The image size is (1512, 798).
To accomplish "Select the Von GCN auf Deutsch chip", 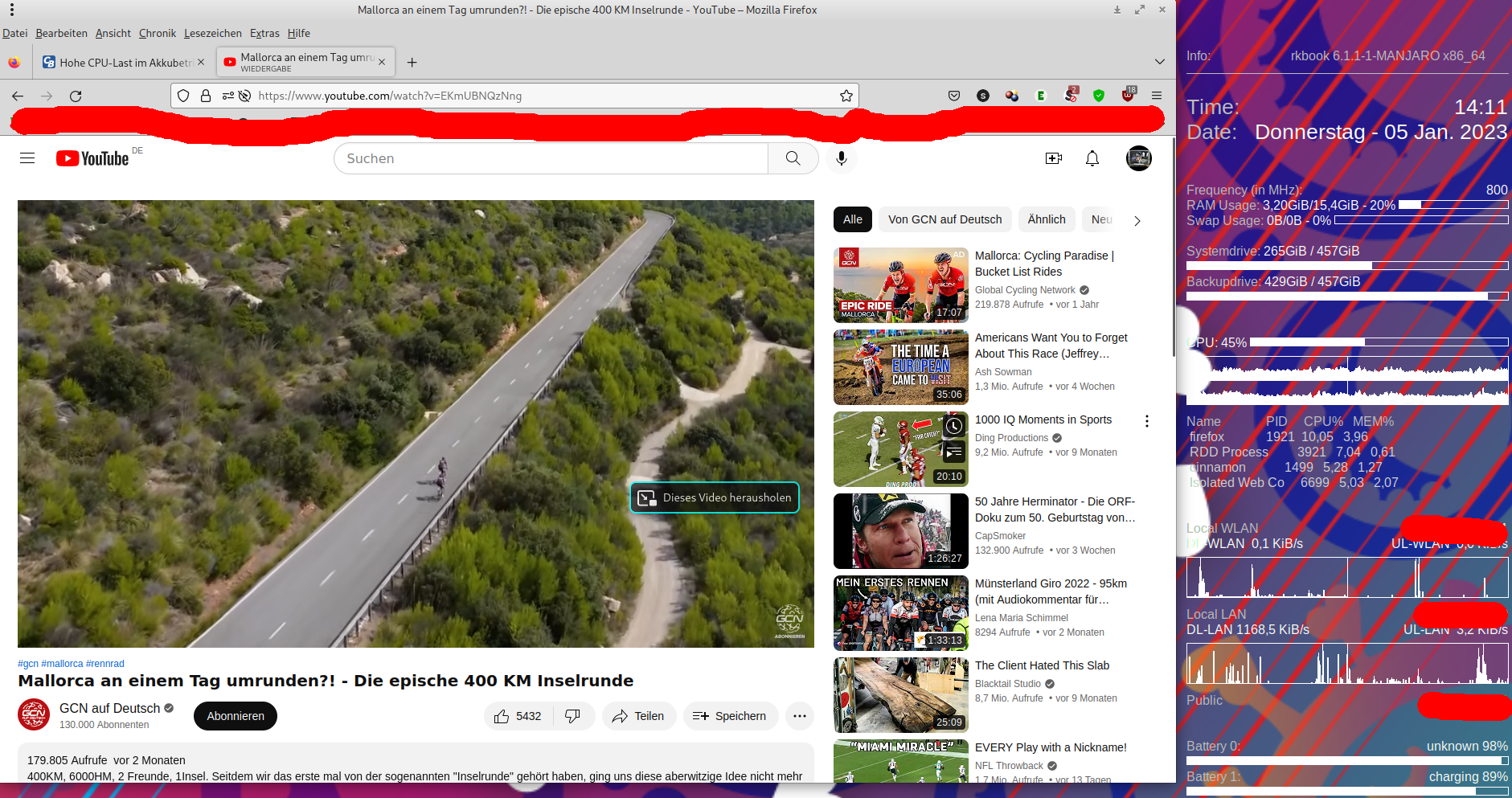I will 945,219.
